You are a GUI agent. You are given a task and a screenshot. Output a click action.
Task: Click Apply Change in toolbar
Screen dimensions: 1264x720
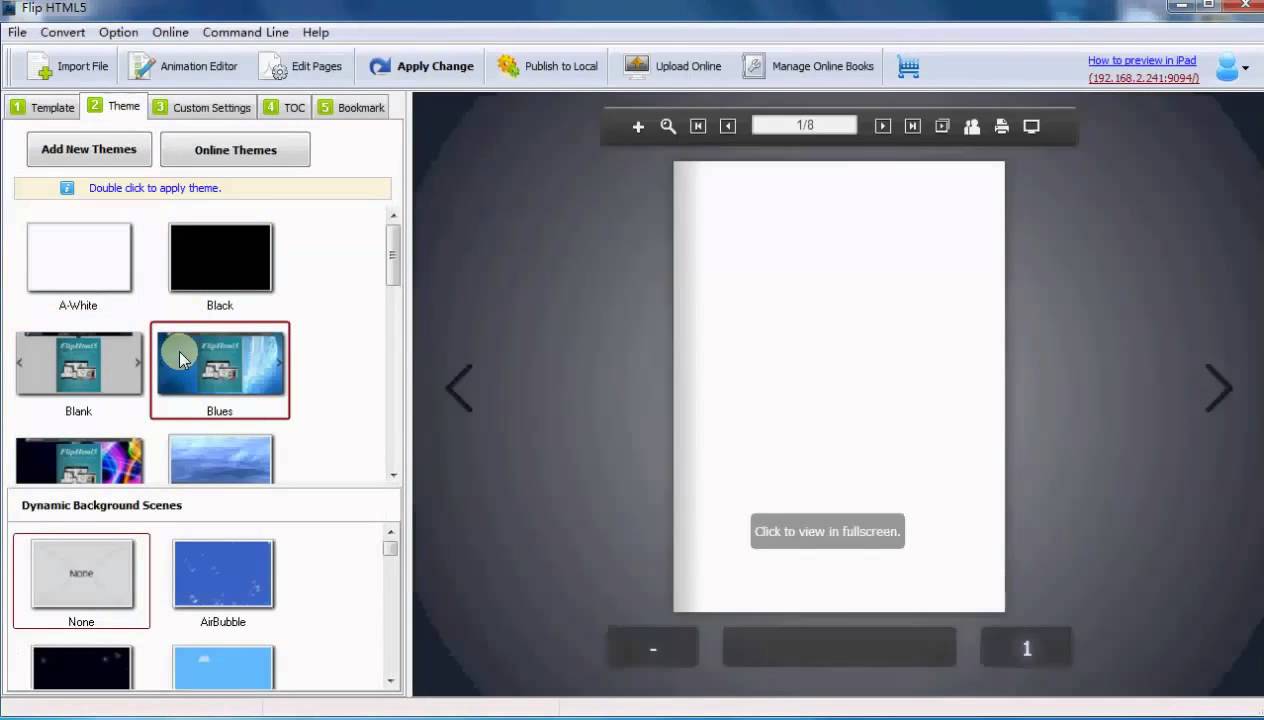421,66
